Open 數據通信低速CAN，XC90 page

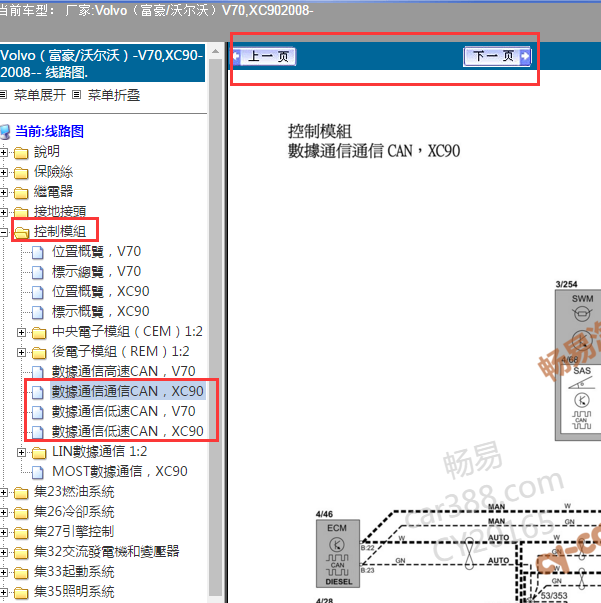pyautogui.click(x=128, y=431)
